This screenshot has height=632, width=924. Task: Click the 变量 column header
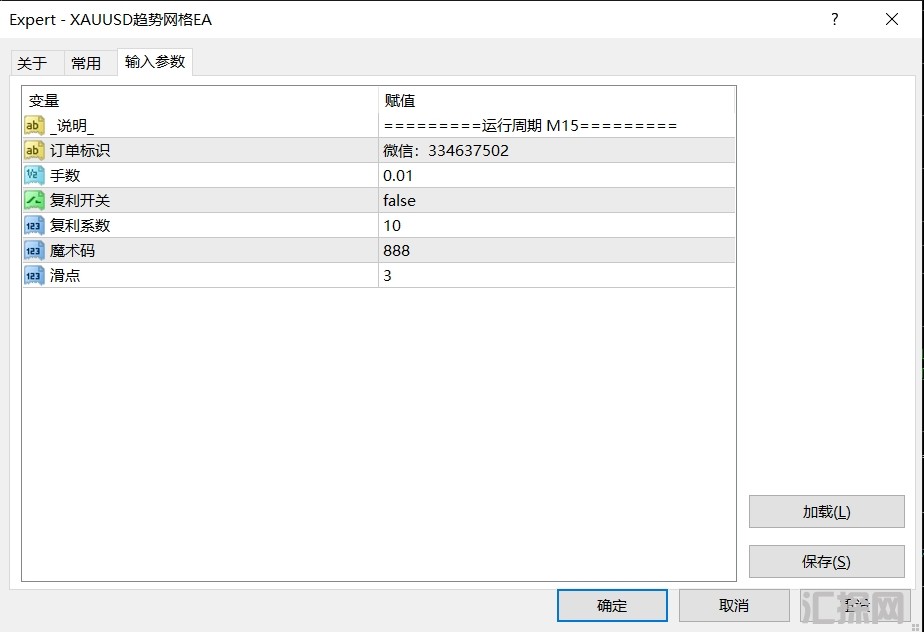[200, 100]
